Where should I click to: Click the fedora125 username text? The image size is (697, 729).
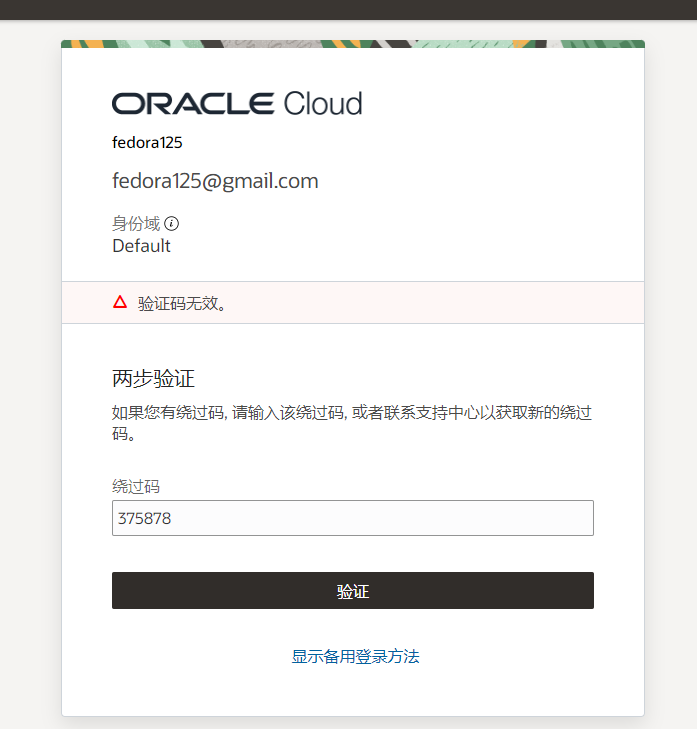tap(147, 142)
